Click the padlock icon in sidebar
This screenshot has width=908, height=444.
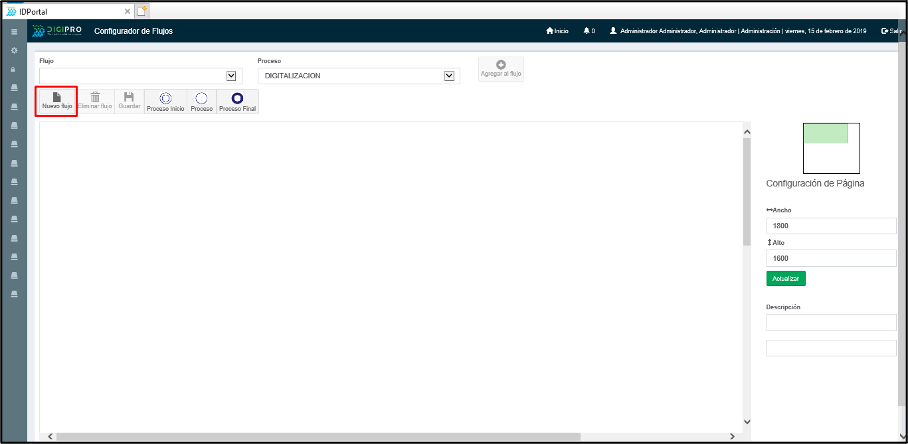[x=13, y=69]
